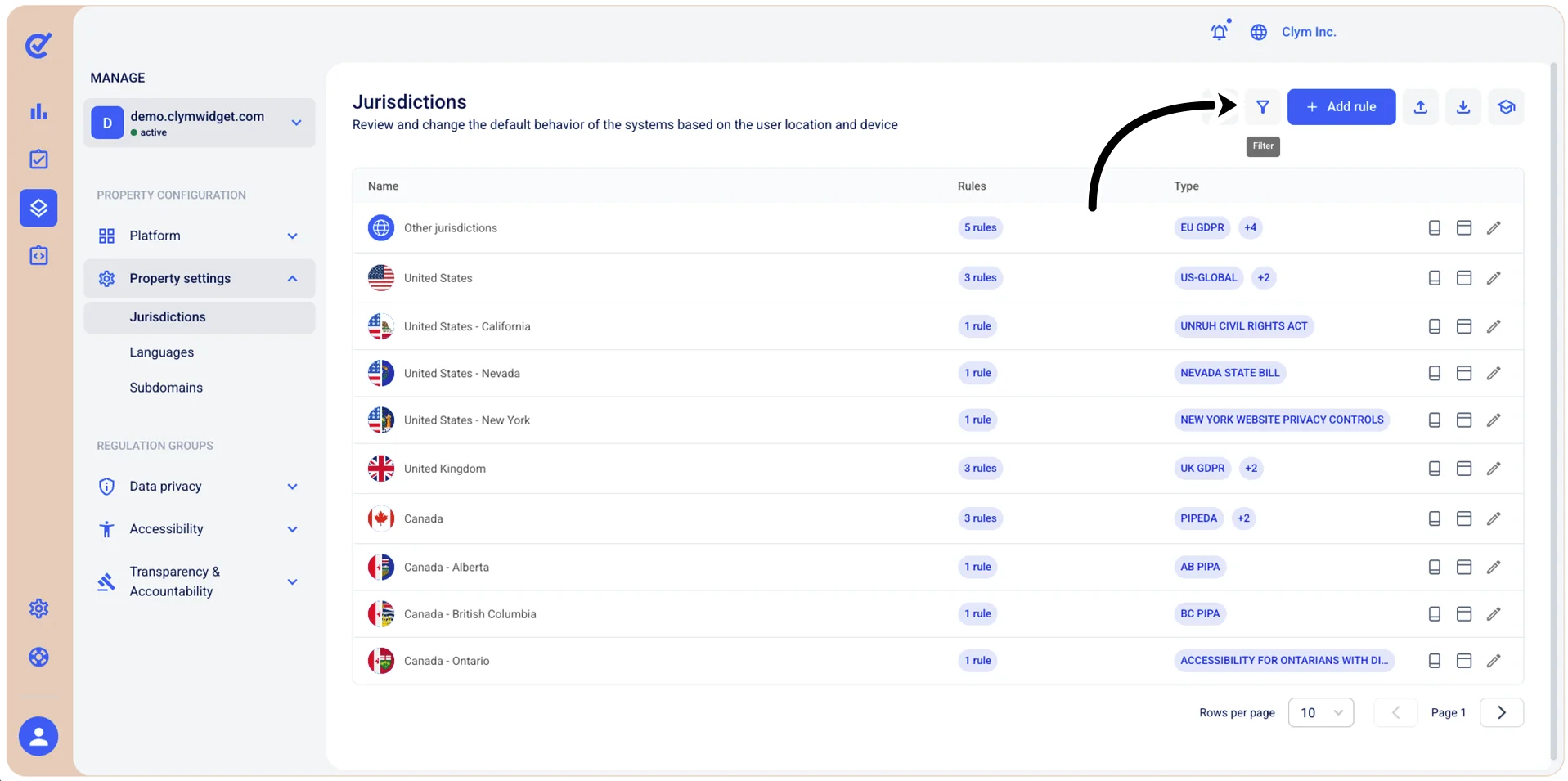Screen dimensions: 1568x781
Task: Click the Clym logo icon
Action: coord(38,45)
